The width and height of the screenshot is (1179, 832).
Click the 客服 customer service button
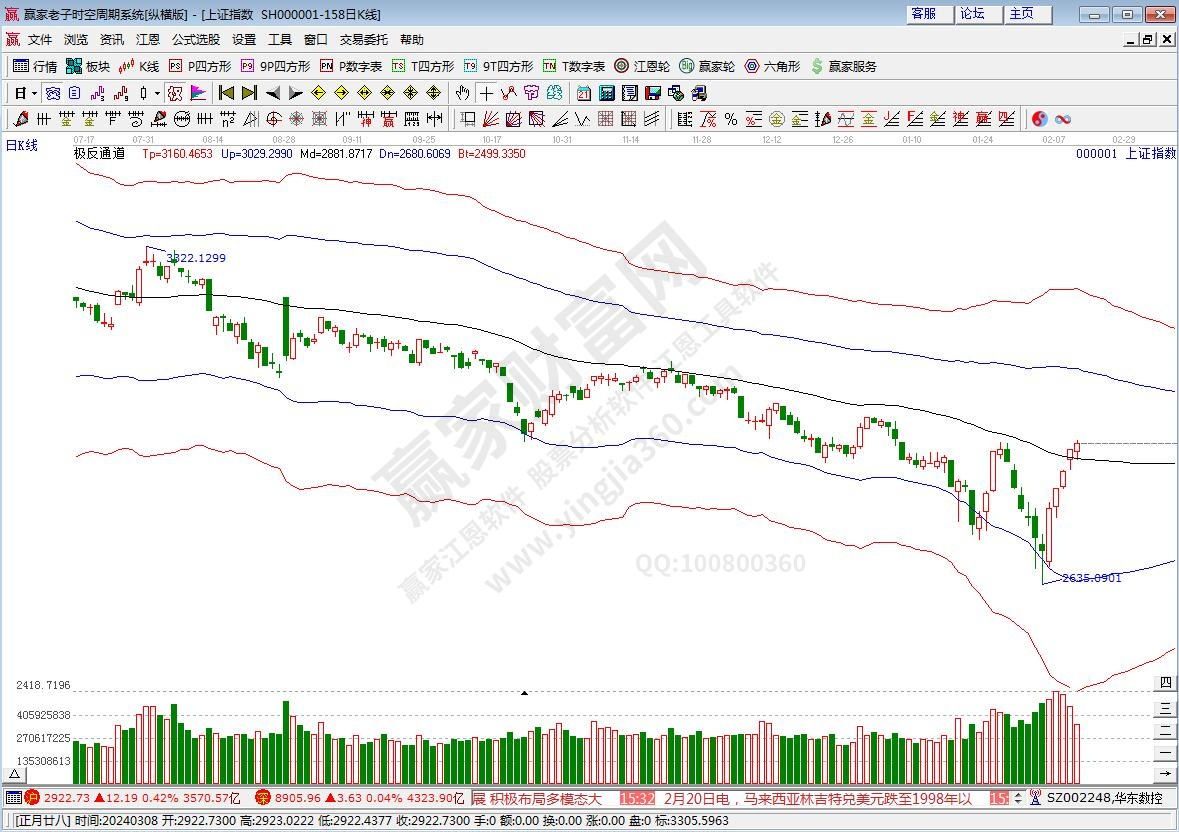click(924, 14)
